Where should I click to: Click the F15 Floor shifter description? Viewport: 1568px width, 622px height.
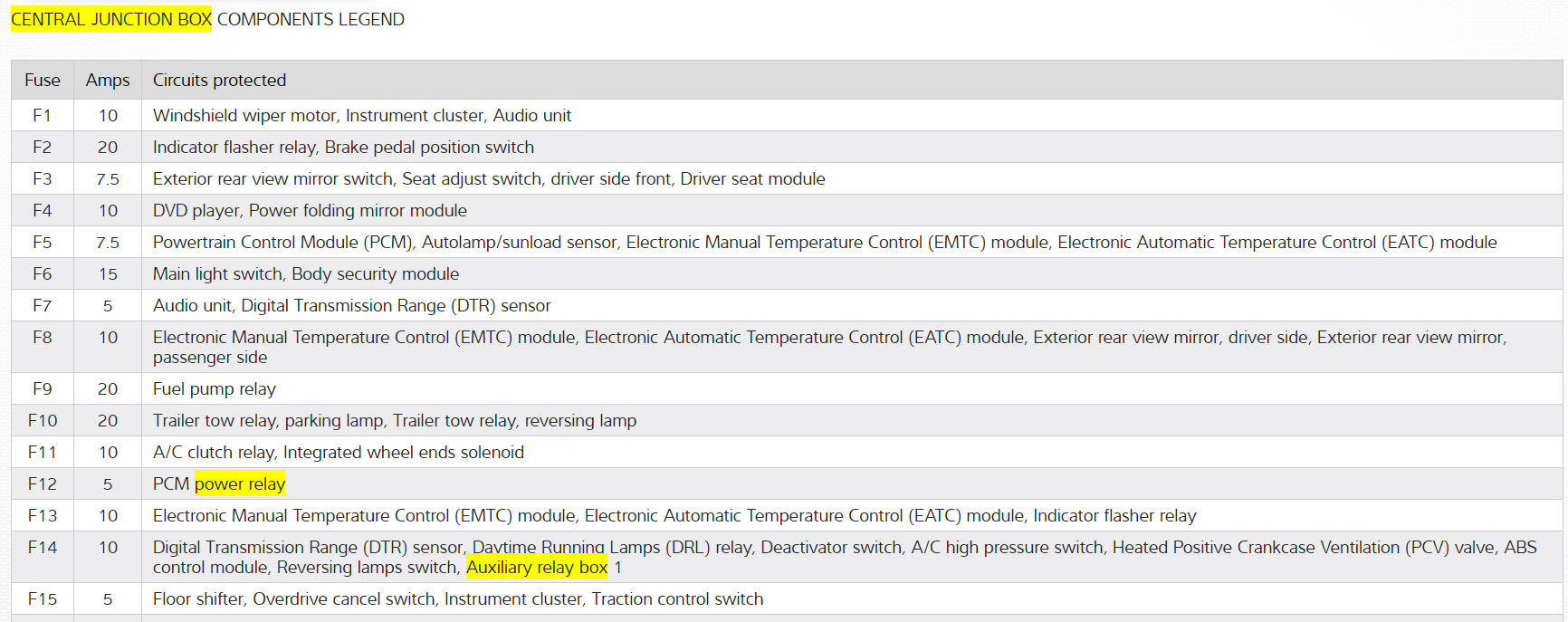[457, 598]
